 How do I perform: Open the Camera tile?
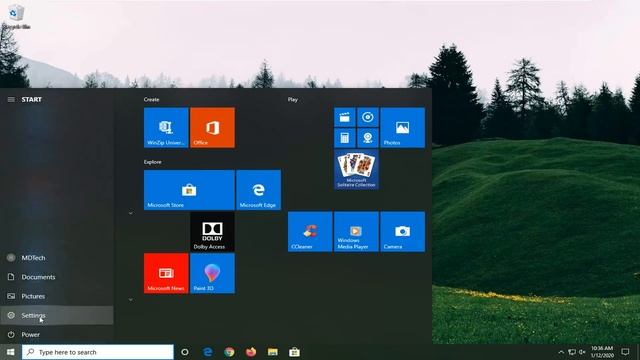[402, 231]
